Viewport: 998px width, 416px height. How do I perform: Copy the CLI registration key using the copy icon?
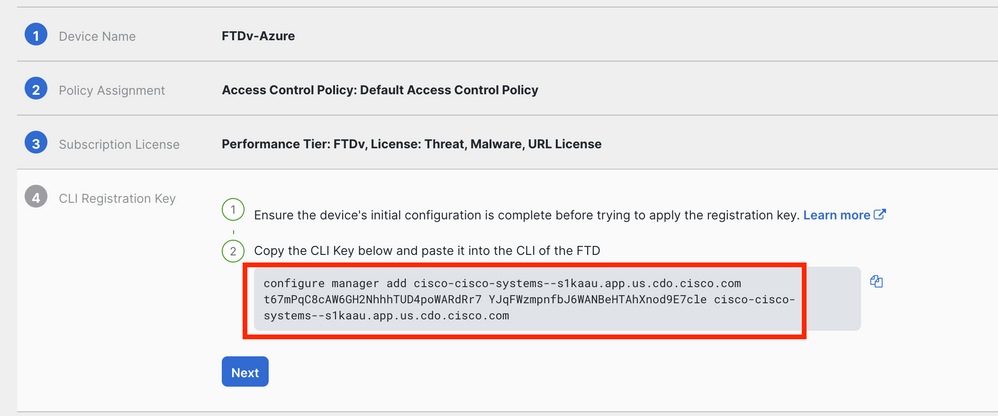click(876, 282)
